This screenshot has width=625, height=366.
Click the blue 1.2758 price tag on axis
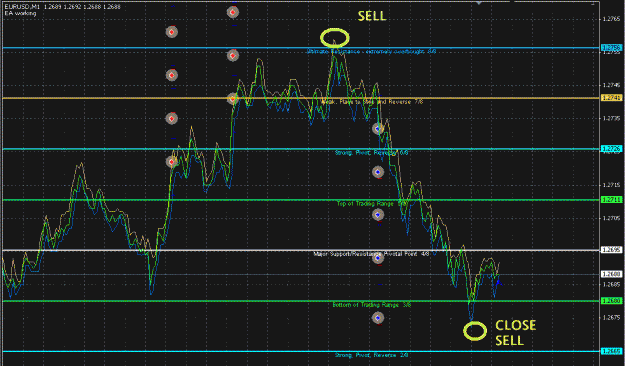pyautogui.click(x=611, y=48)
